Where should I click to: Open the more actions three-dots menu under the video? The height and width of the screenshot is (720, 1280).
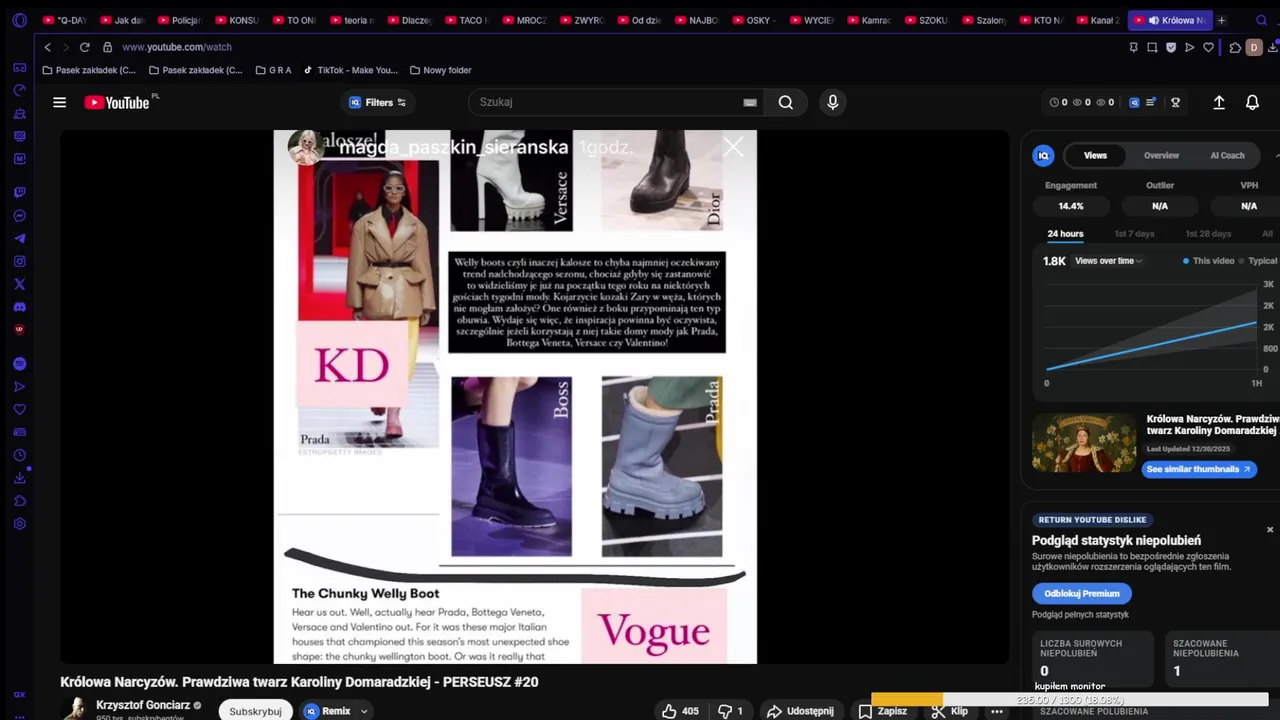[x=996, y=711]
